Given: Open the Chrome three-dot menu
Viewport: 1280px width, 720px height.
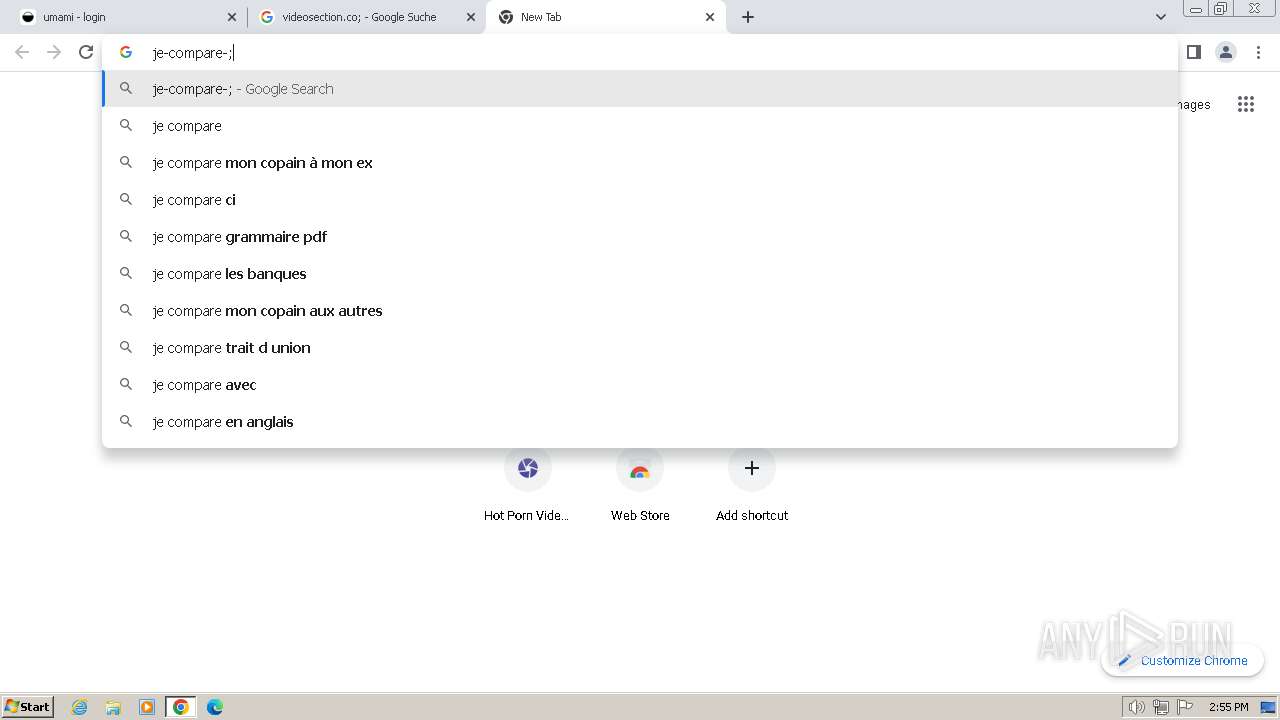Looking at the screenshot, I should click(x=1258, y=52).
